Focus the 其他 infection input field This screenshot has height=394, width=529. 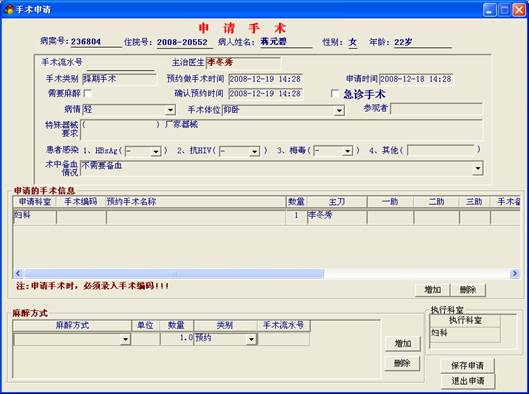[441, 150]
